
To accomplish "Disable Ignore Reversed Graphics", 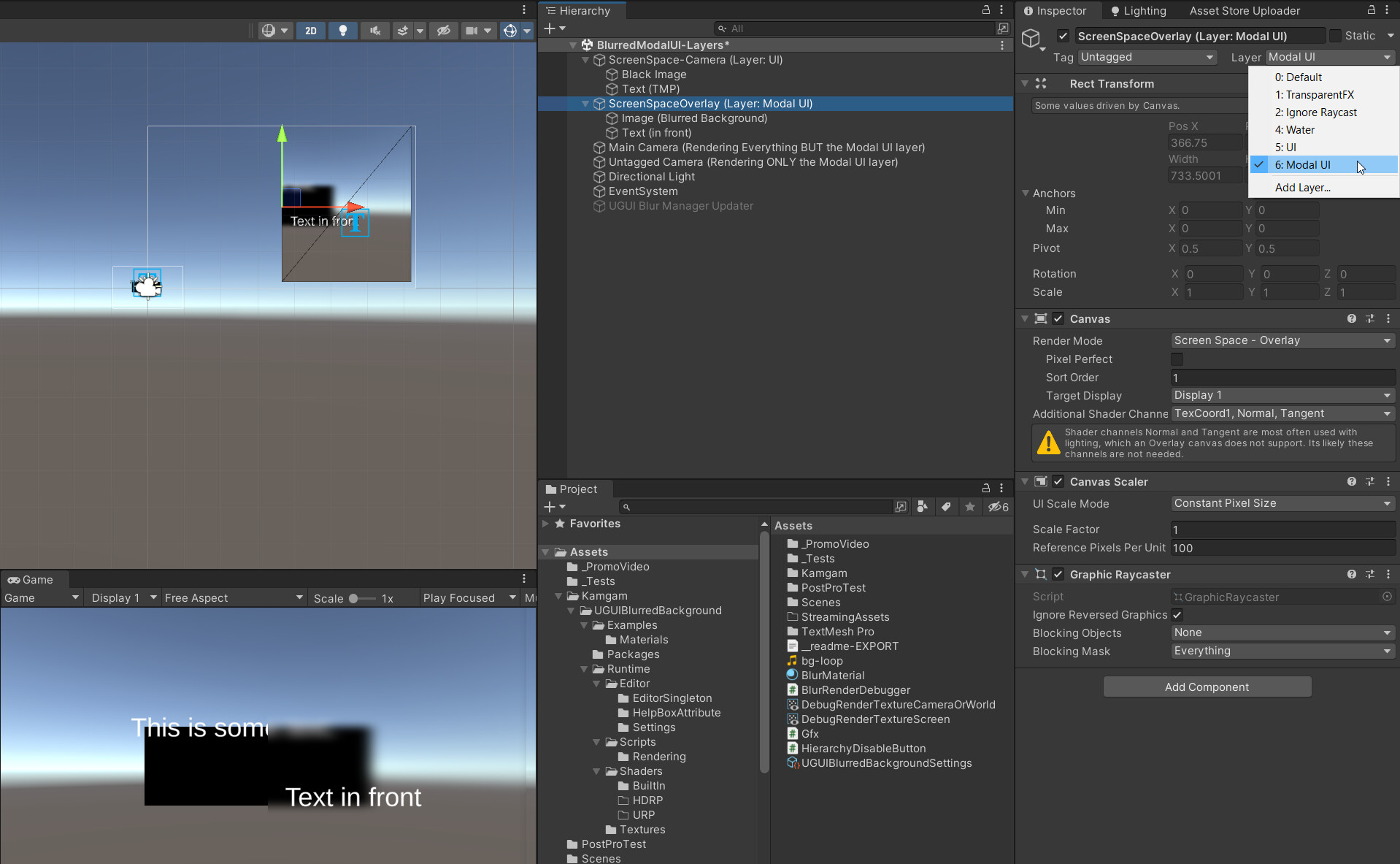I will point(1177,615).
